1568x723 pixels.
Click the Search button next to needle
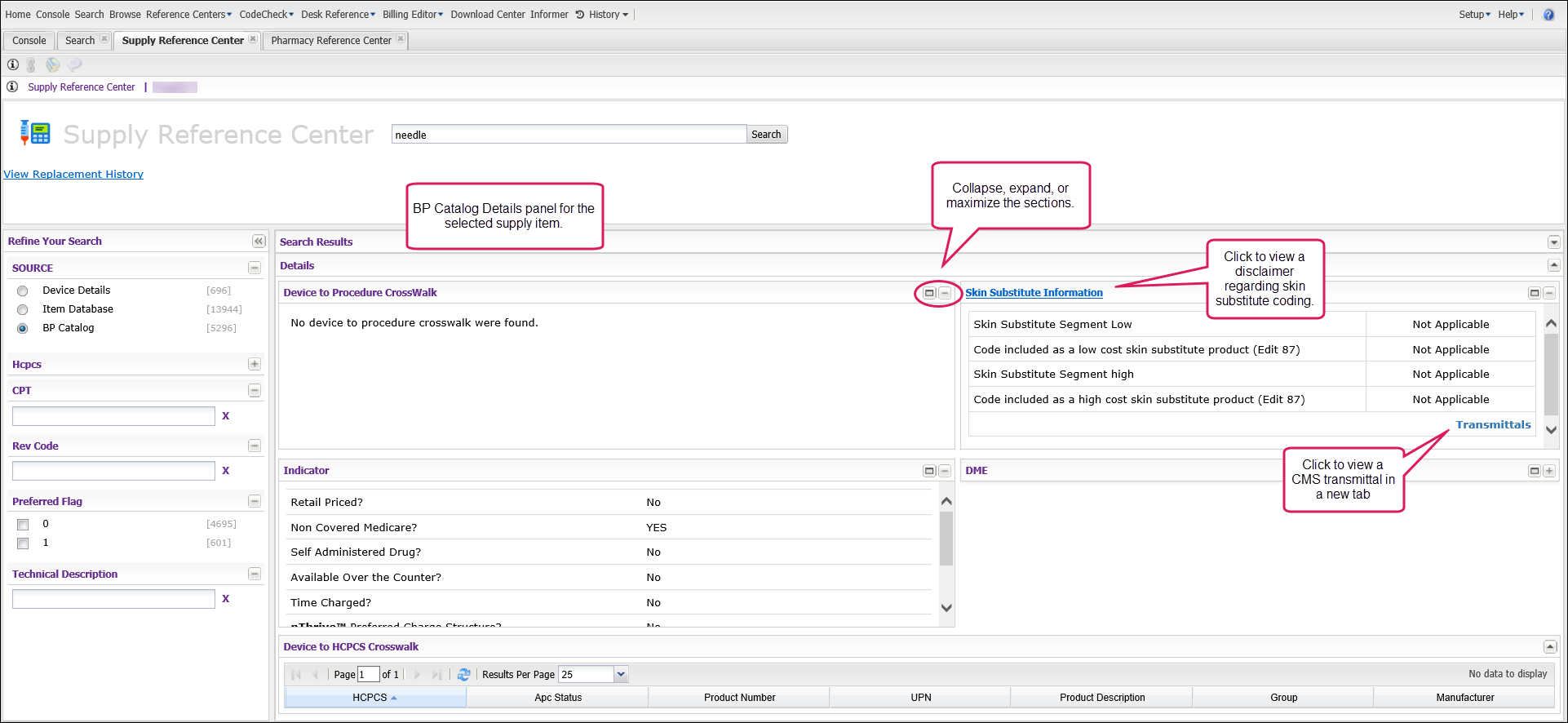point(766,135)
